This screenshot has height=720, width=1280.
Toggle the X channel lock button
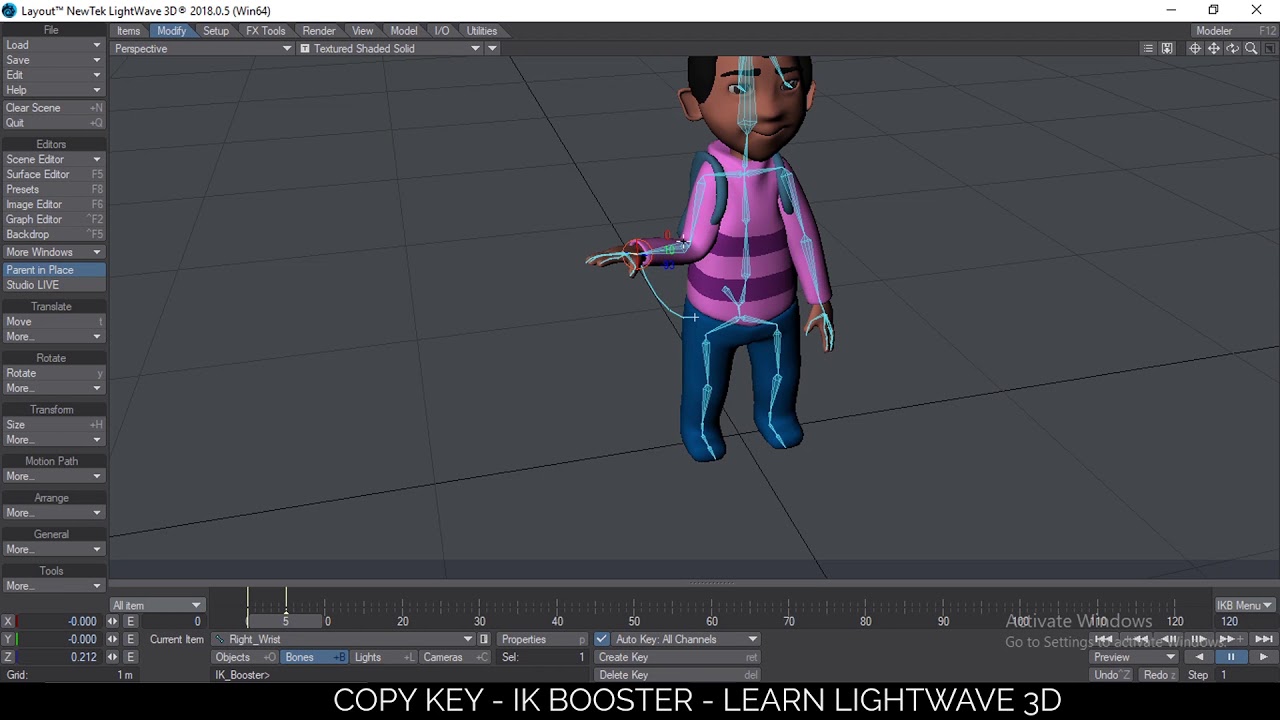pos(9,621)
